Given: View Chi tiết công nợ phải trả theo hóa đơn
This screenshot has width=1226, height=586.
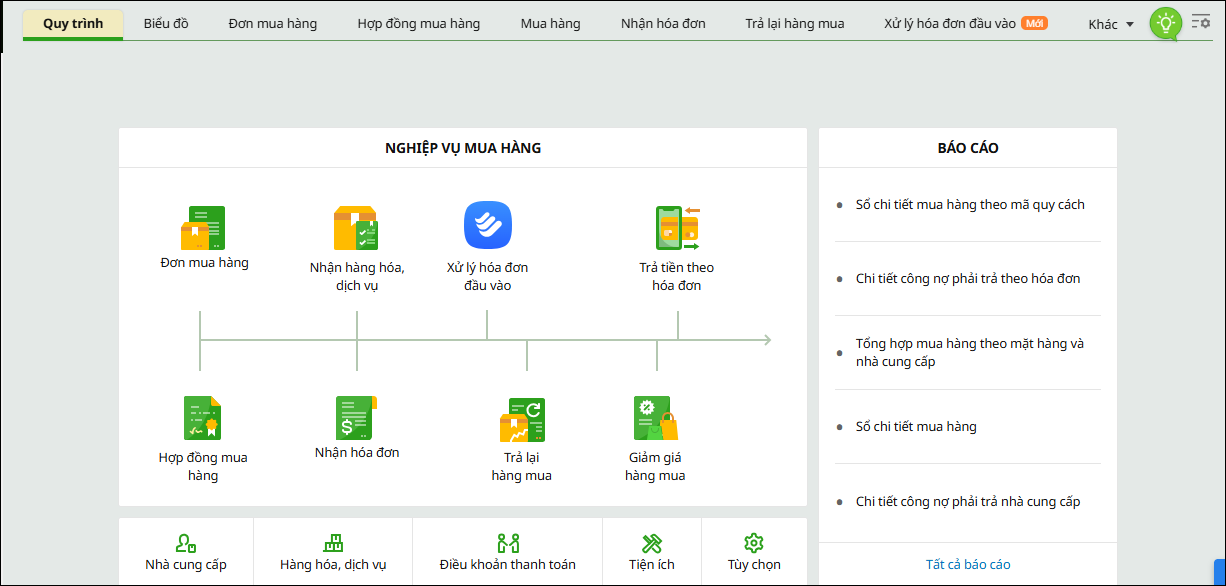Looking at the screenshot, I should click(967, 279).
